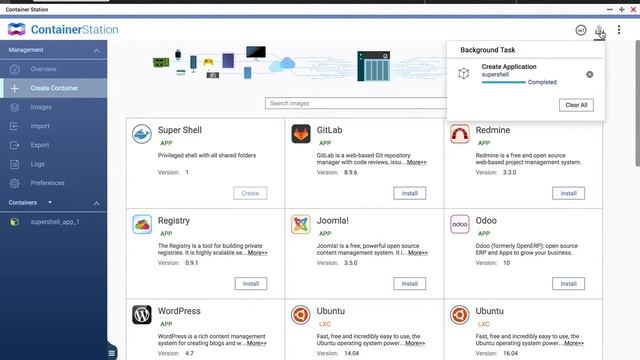Screen dimensions: 640x360
Task: Expand Registry description with More>>
Action: (258, 253)
